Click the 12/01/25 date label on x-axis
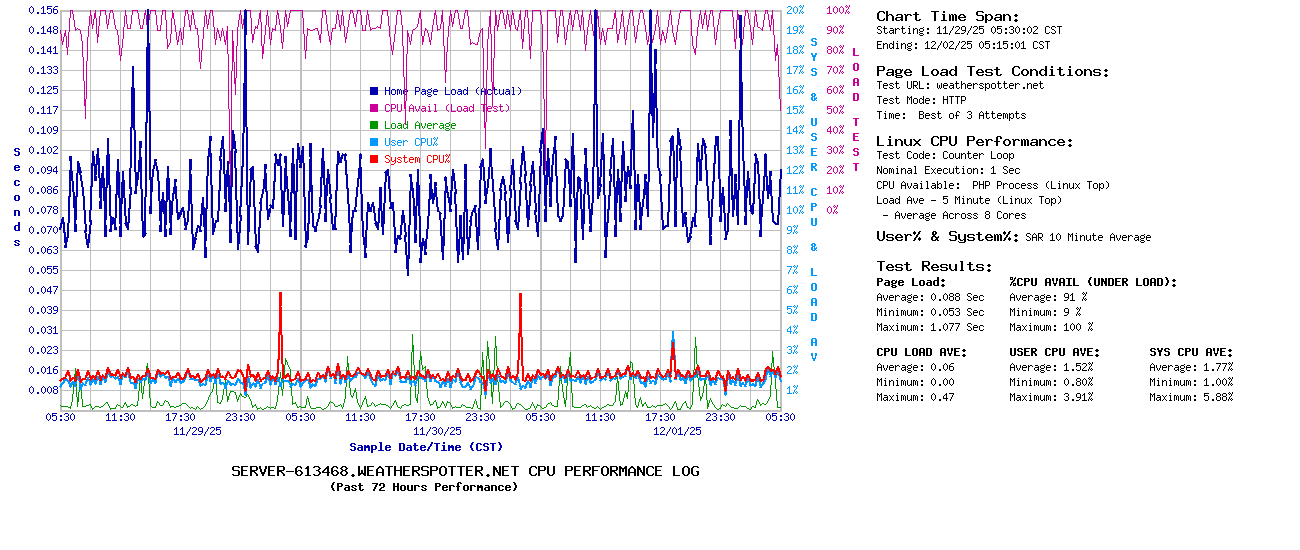Screen dimensions: 1300x550 (677, 431)
